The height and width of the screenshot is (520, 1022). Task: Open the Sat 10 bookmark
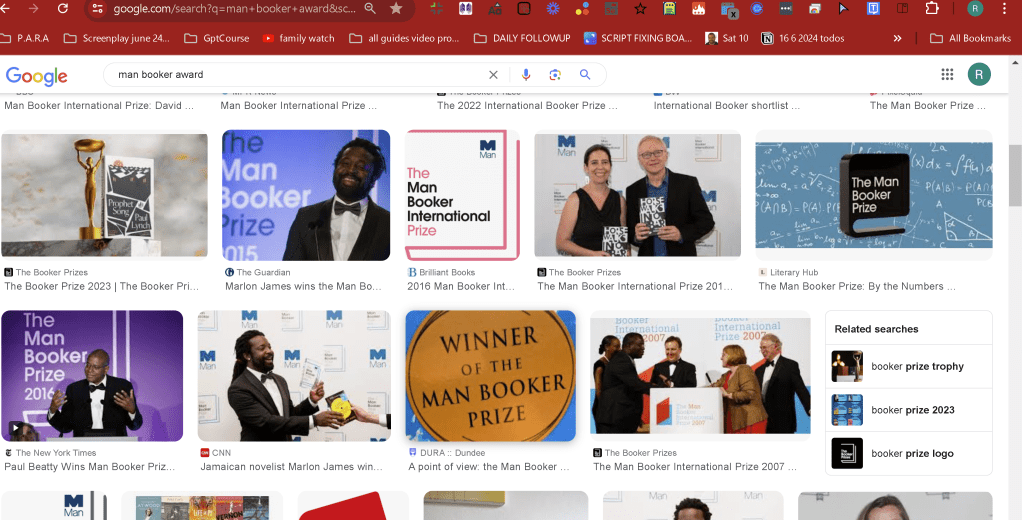(727, 38)
